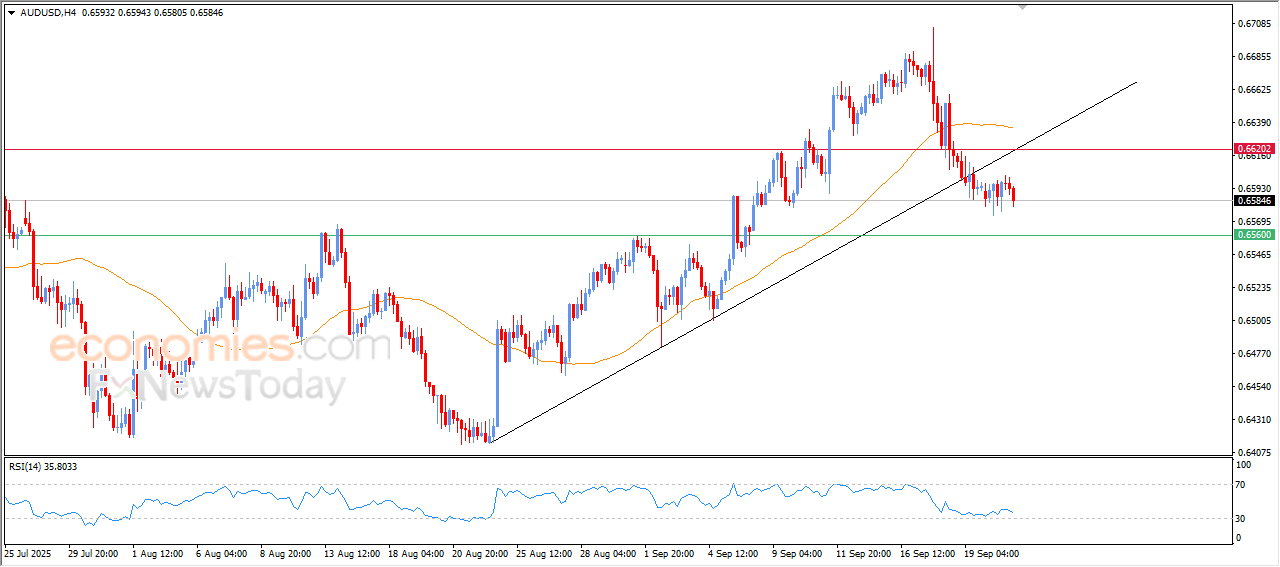Click the 0.66390 price axis value

pyautogui.click(x=1254, y=122)
